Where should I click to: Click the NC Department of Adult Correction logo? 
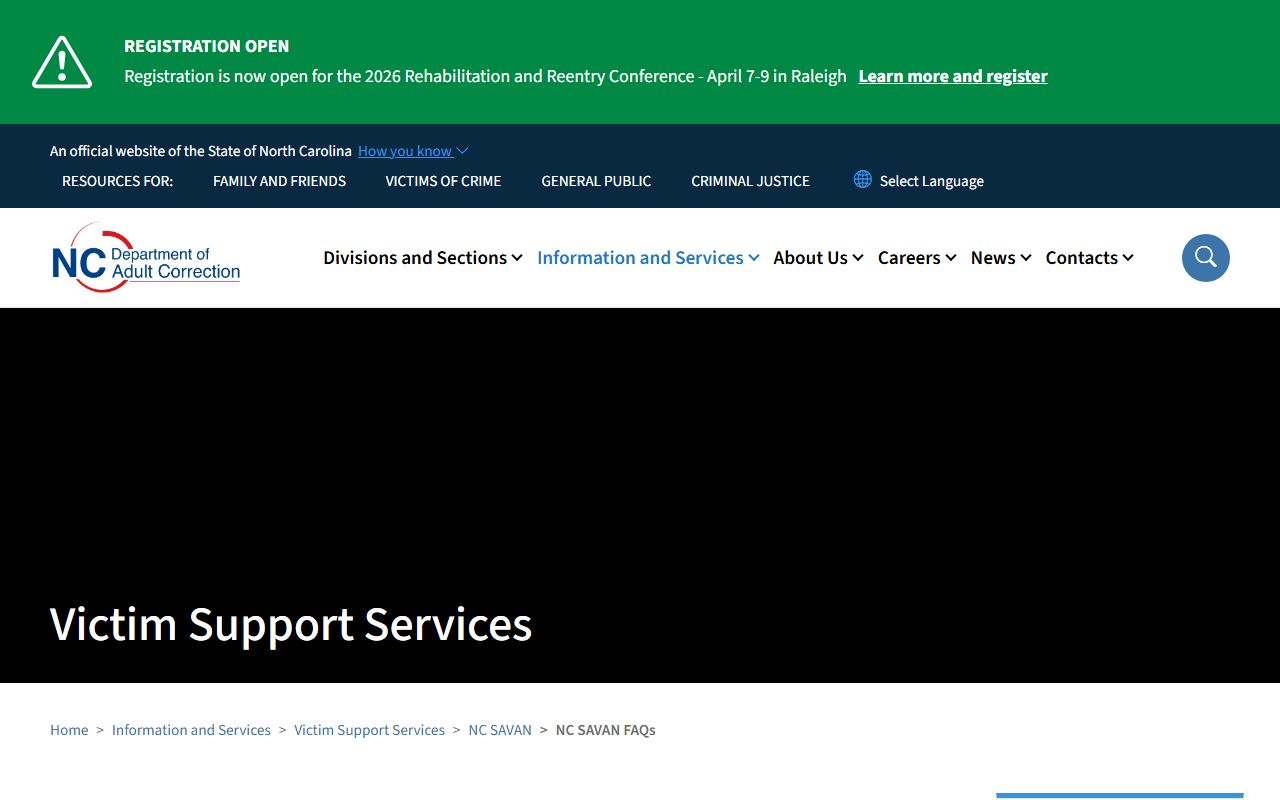coord(146,258)
